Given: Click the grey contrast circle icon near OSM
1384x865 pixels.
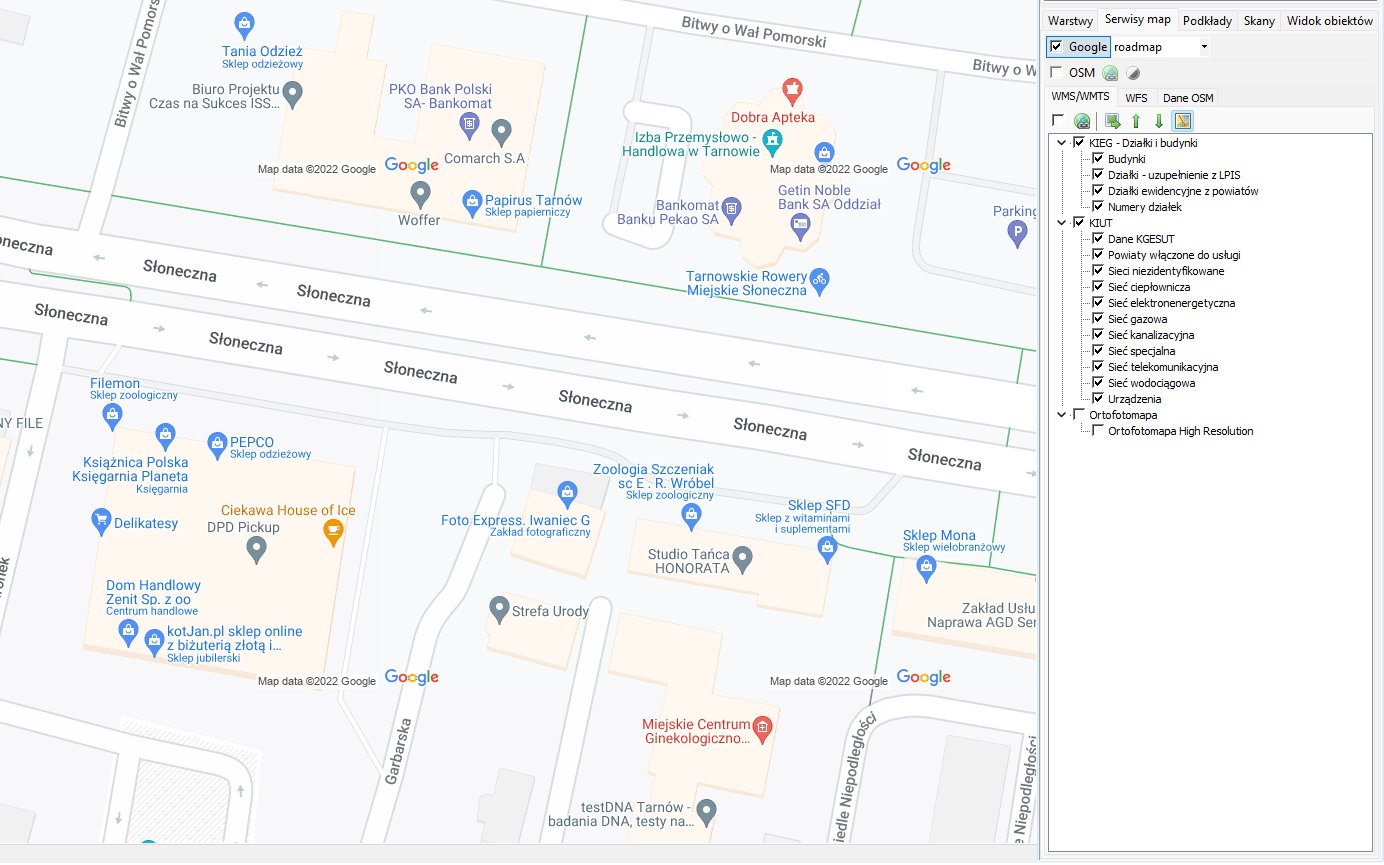Looking at the screenshot, I should point(1133,73).
